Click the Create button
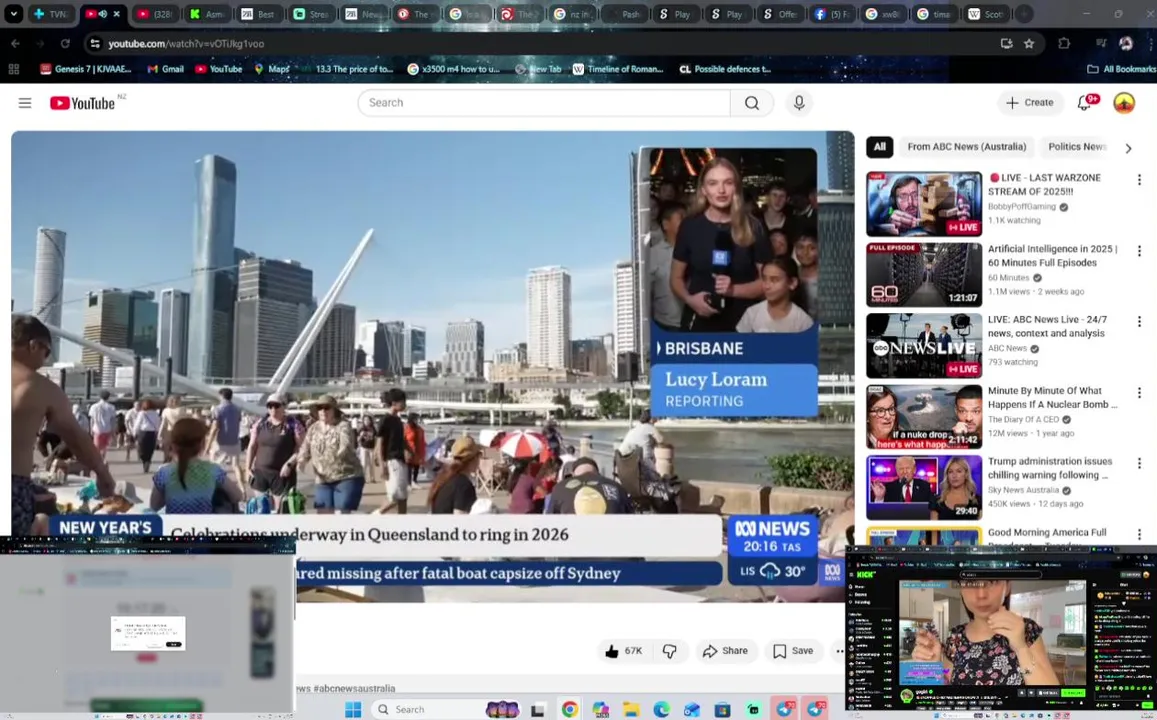The image size is (1157, 720). (x=1030, y=103)
